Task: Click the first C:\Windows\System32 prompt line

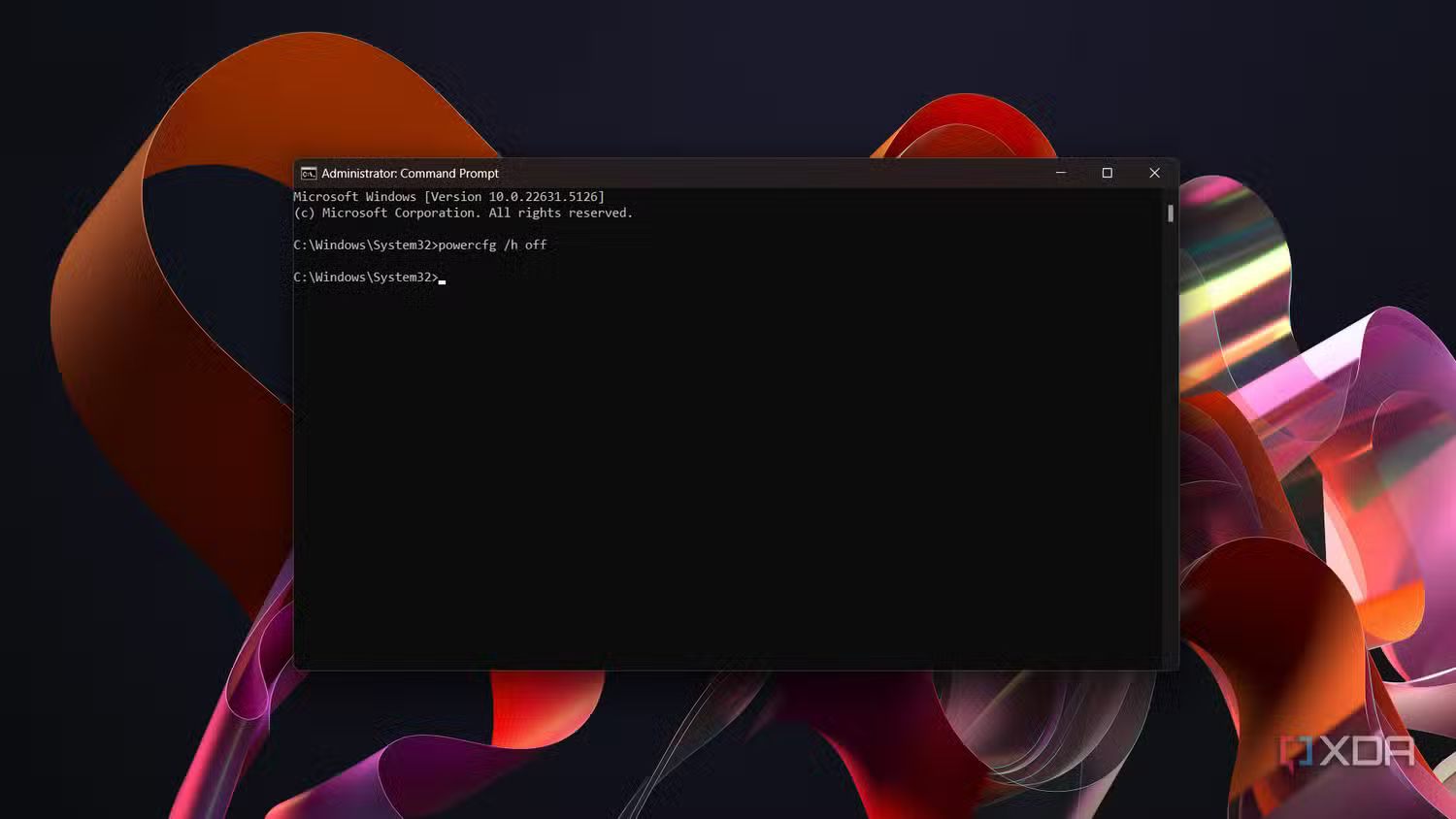Action: pyautogui.click(x=364, y=245)
